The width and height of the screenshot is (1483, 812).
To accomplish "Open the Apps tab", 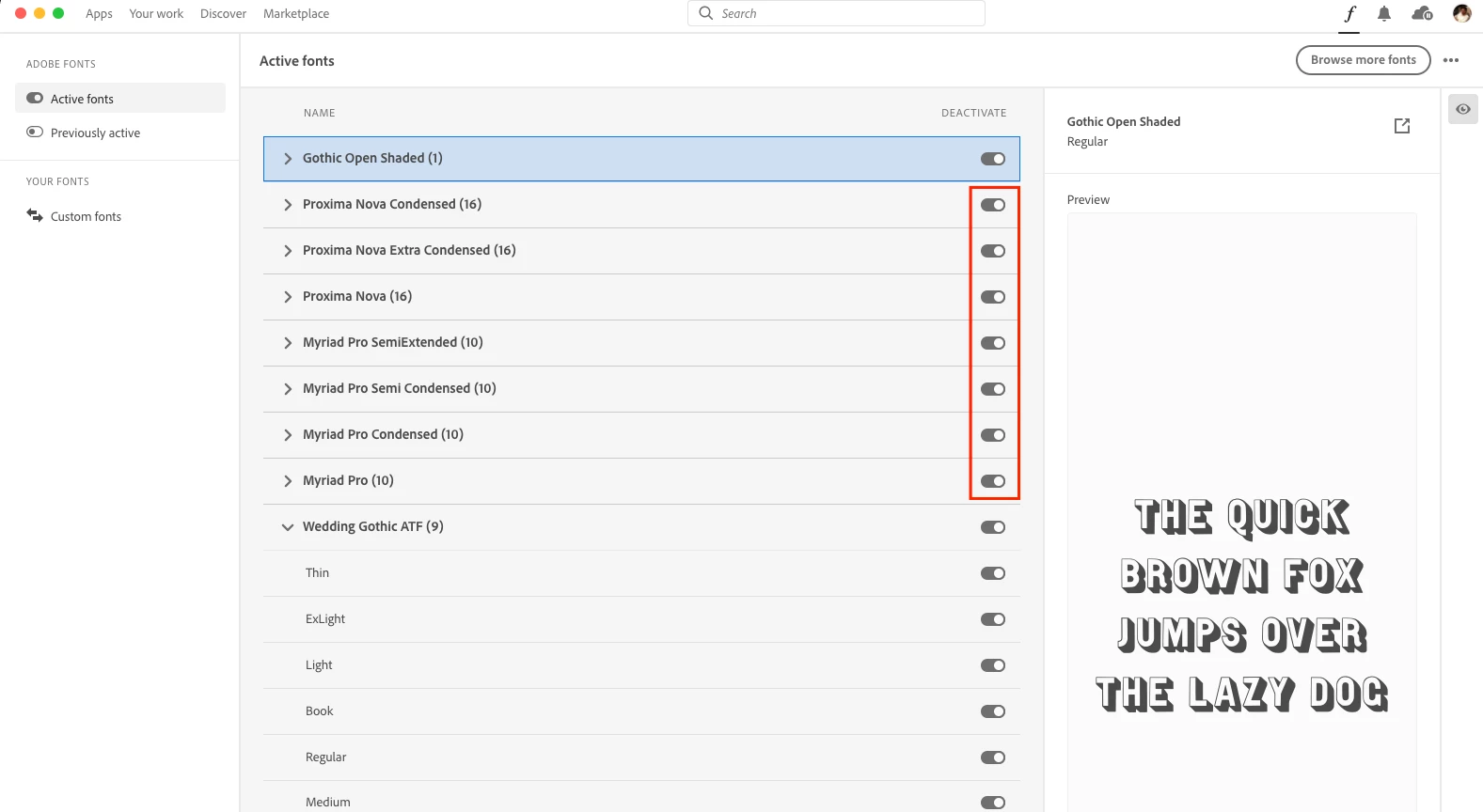I will (99, 13).
